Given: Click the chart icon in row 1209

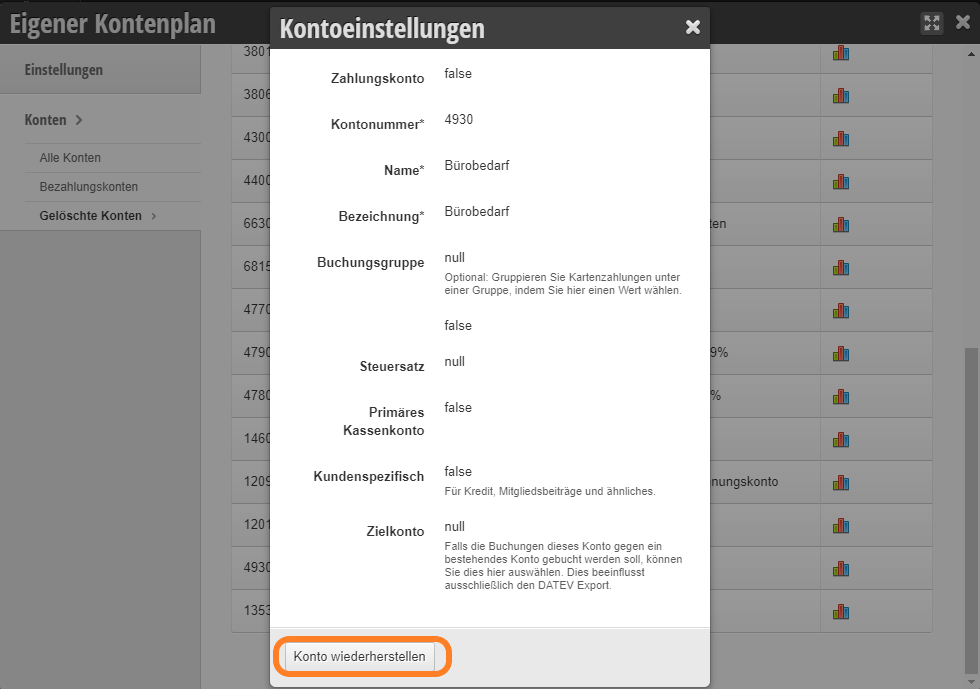Looking at the screenshot, I should [x=841, y=483].
